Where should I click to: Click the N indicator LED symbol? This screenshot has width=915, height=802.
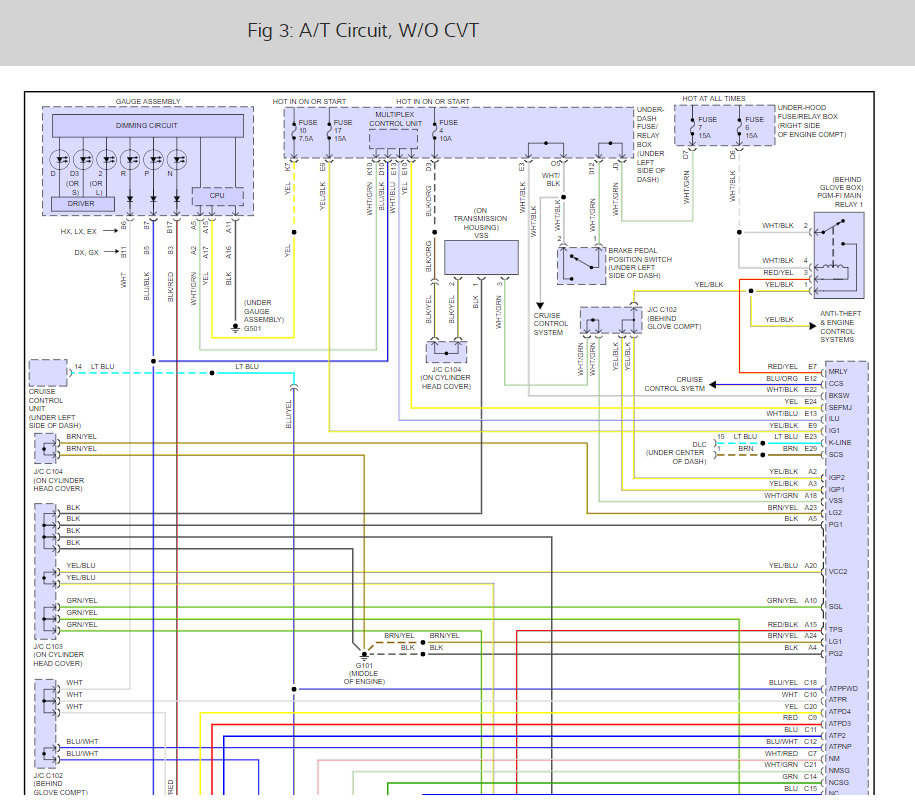pyautogui.click(x=177, y=159)
